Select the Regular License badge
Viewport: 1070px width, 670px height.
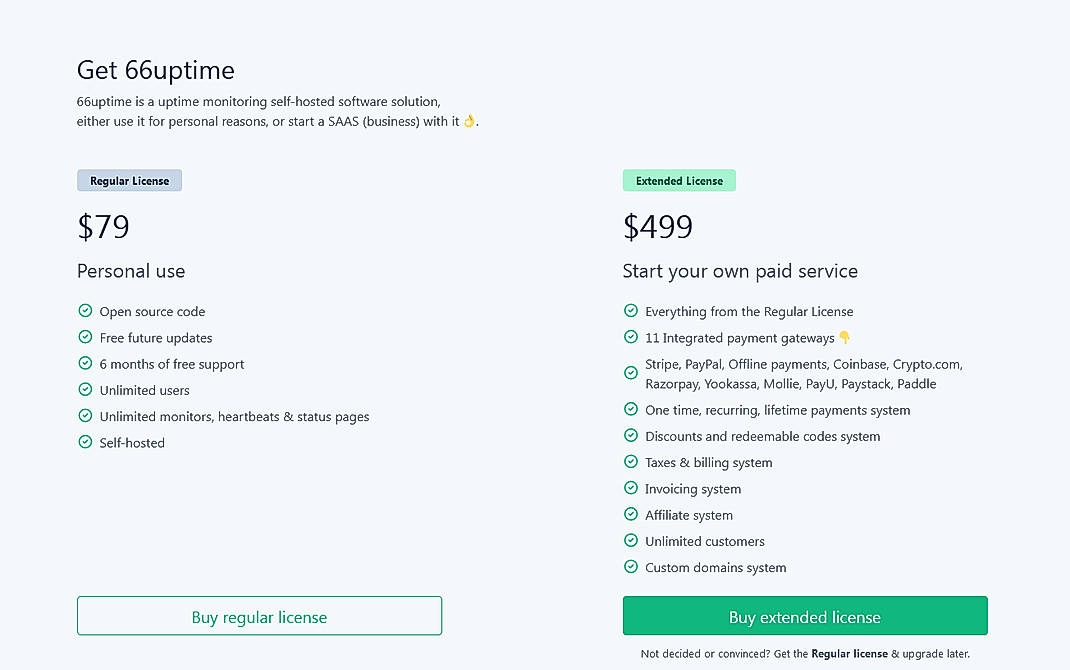tap(129, 180)
